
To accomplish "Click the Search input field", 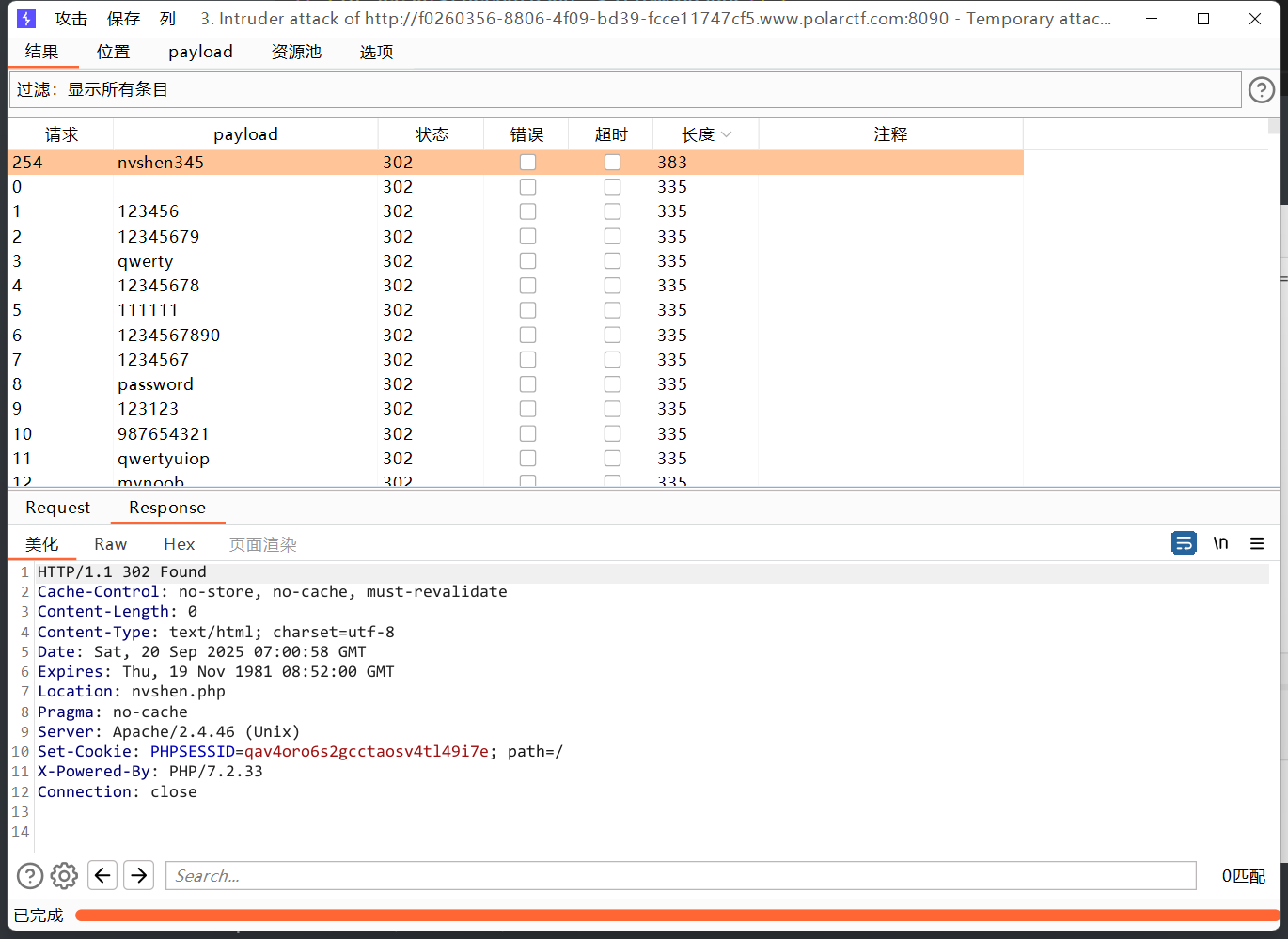I will pos(681,876).
